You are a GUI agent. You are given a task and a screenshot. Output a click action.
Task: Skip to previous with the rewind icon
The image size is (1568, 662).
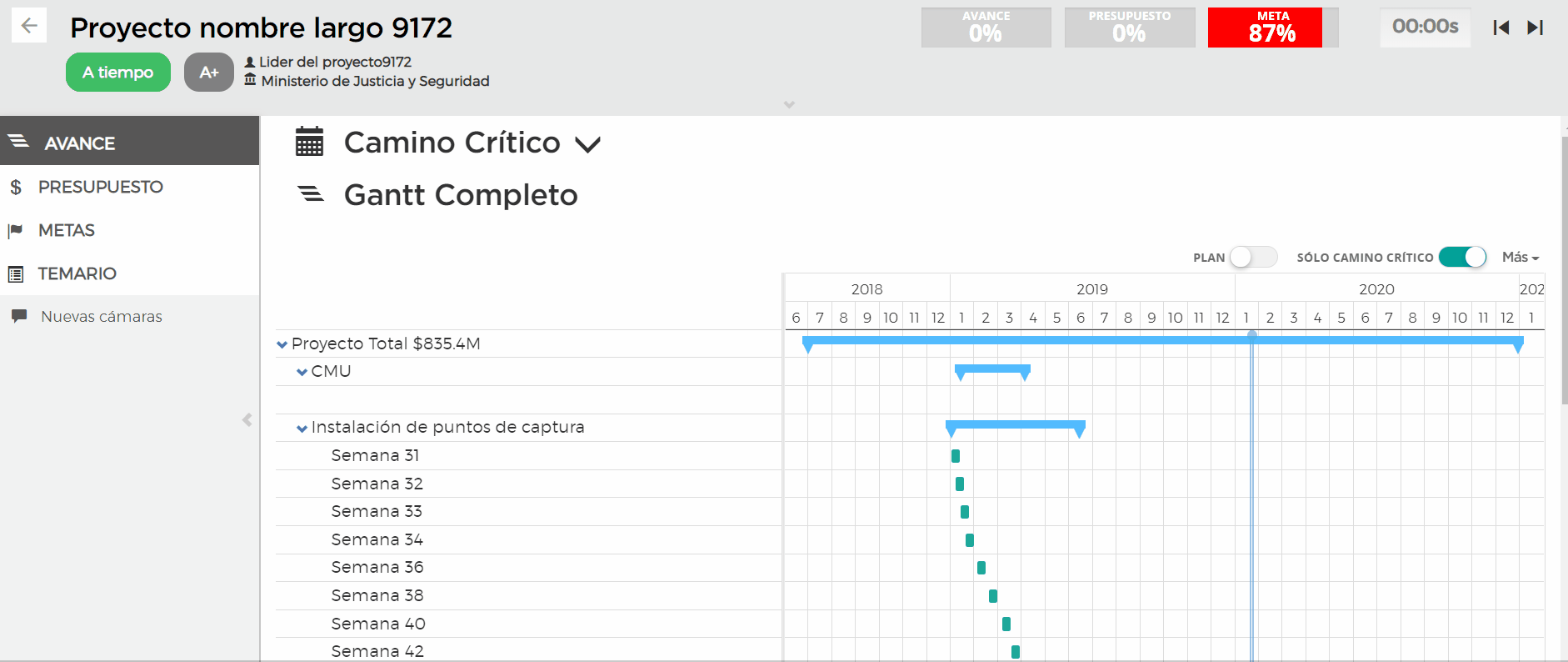1501,28
